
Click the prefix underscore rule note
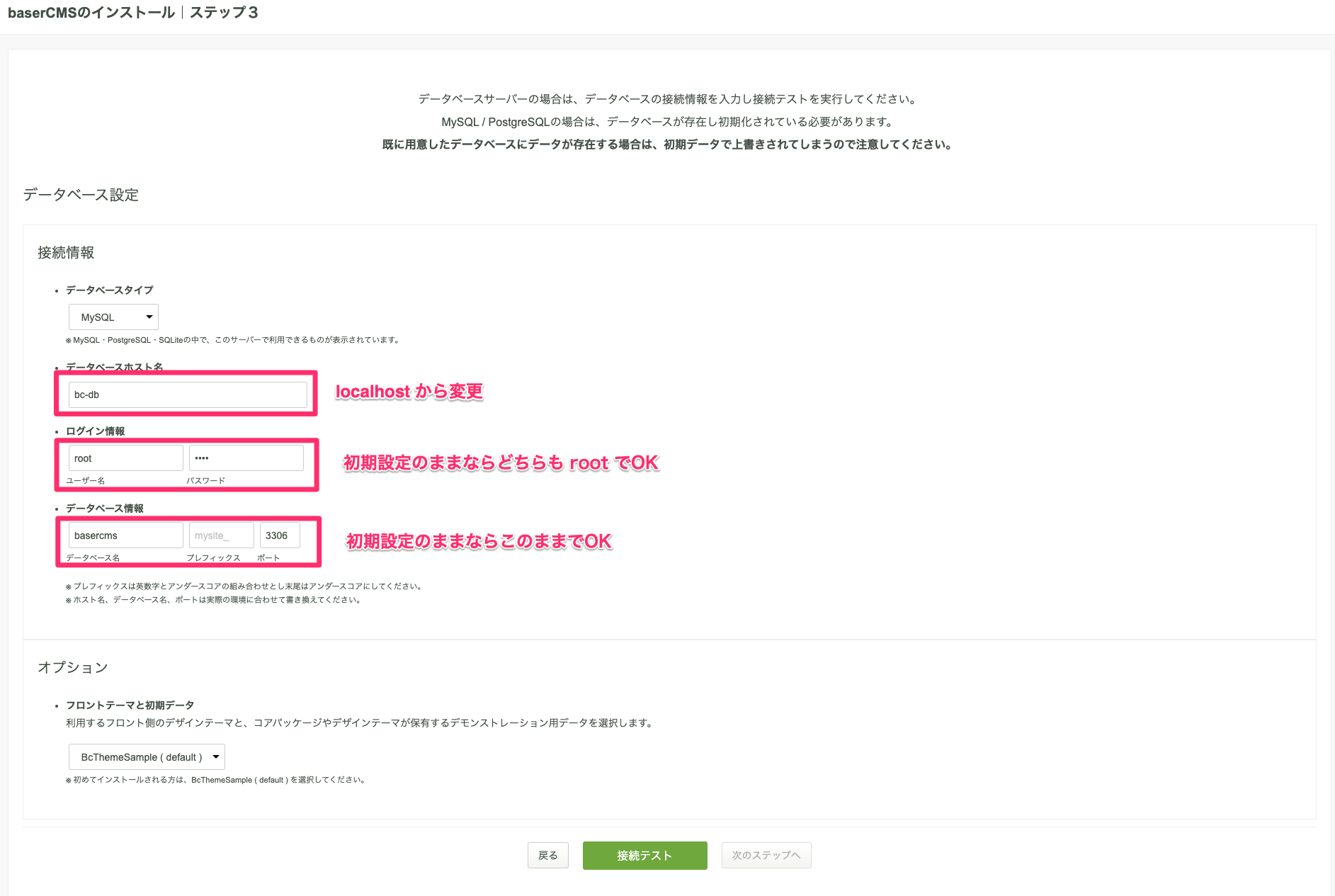point(244,586)
